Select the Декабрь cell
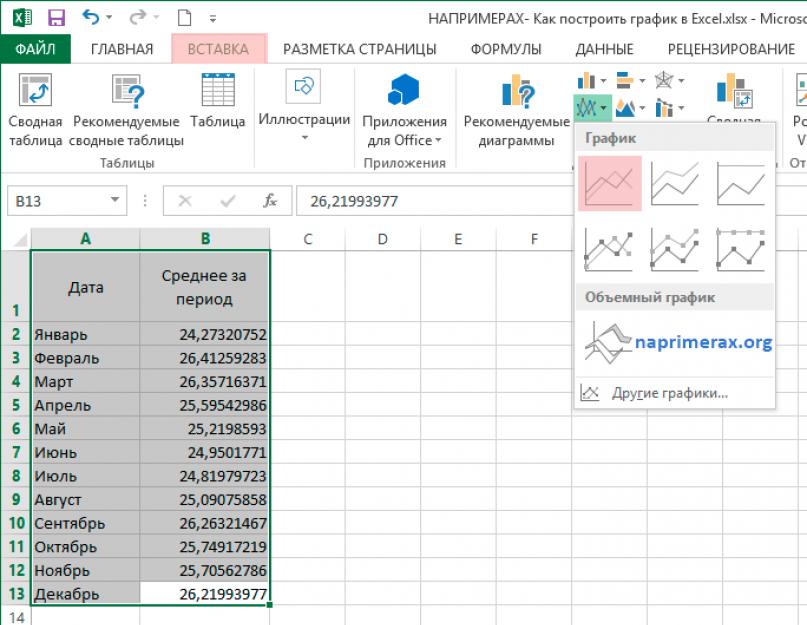This screenshot has height=625, width=807. 85,594
